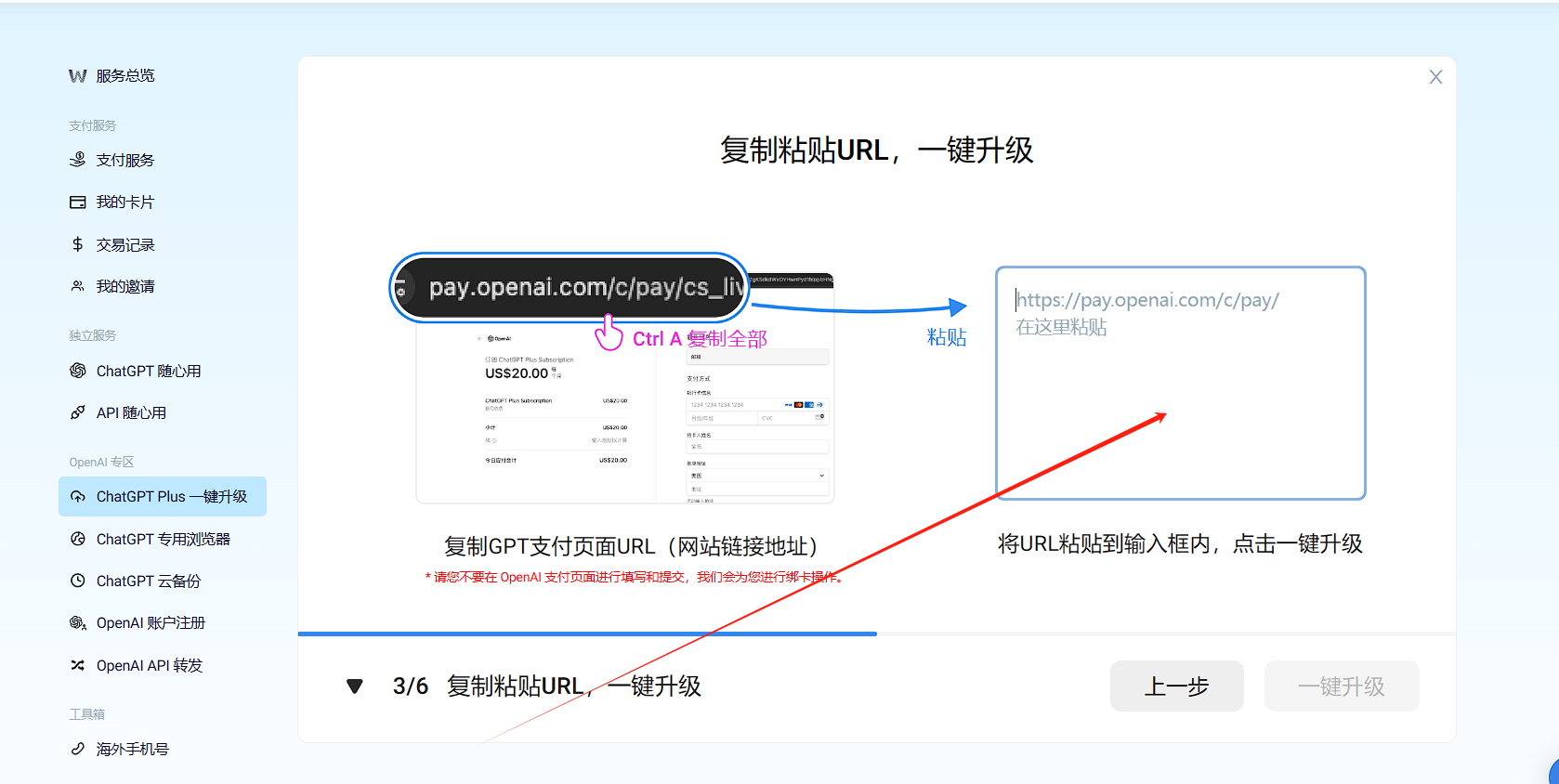Click the URL paste input box
This screenshot has height=784, width=1559.
click(x=1180, y=383)
